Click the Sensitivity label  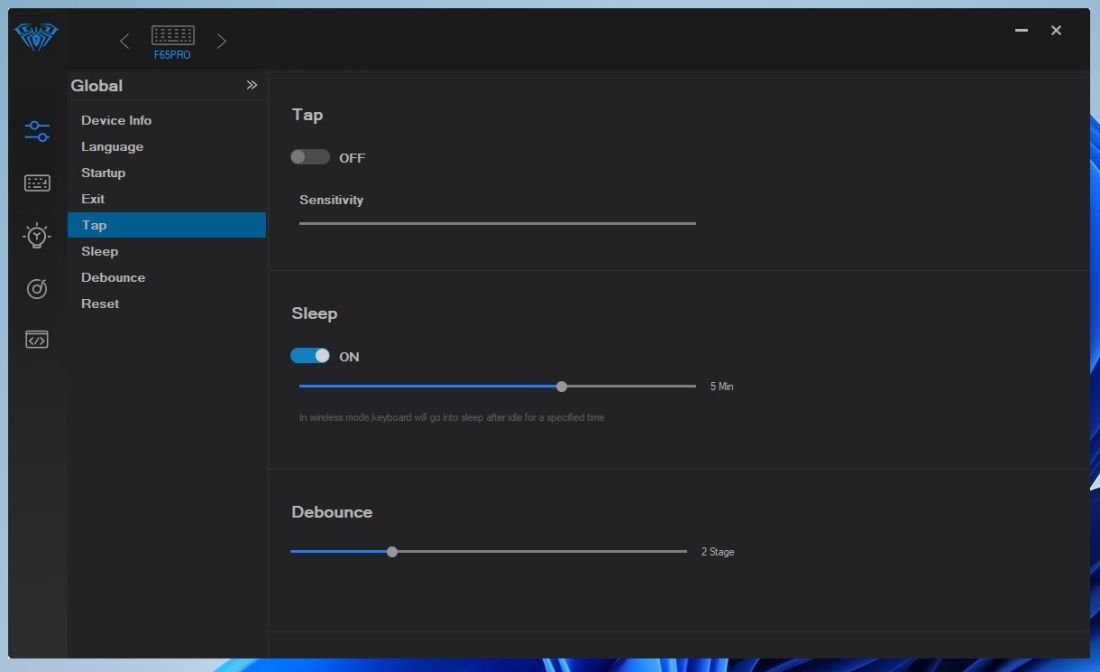pyautogui.click(x=331, y=200)
